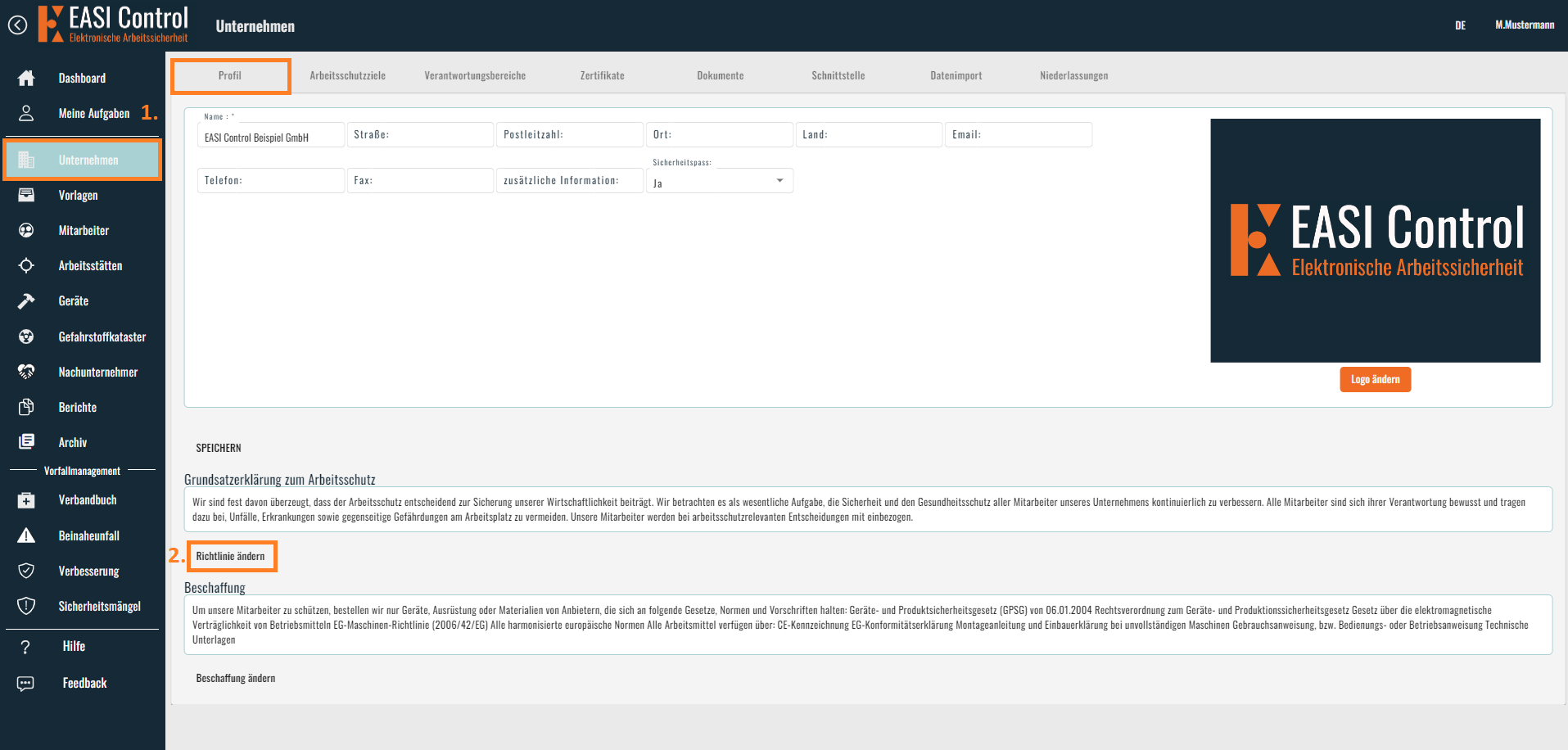Viewport: 1568px width, 750px height.
Task: Click the Verbandbuch first-aid icon
Action: (x=26, y=500)
